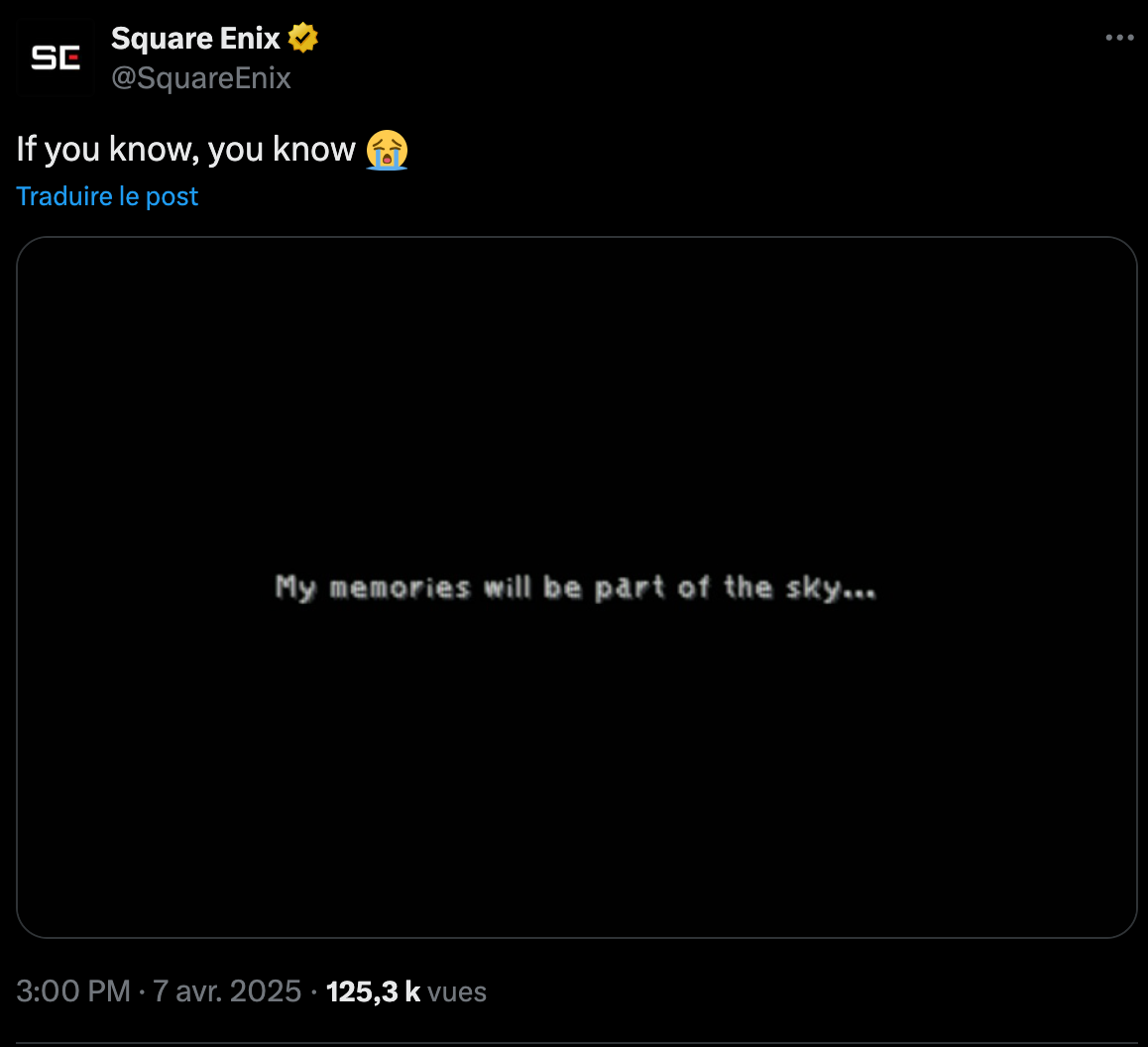
Task: Open the three-dot more options menu
Action: [x=1119, y=38]
